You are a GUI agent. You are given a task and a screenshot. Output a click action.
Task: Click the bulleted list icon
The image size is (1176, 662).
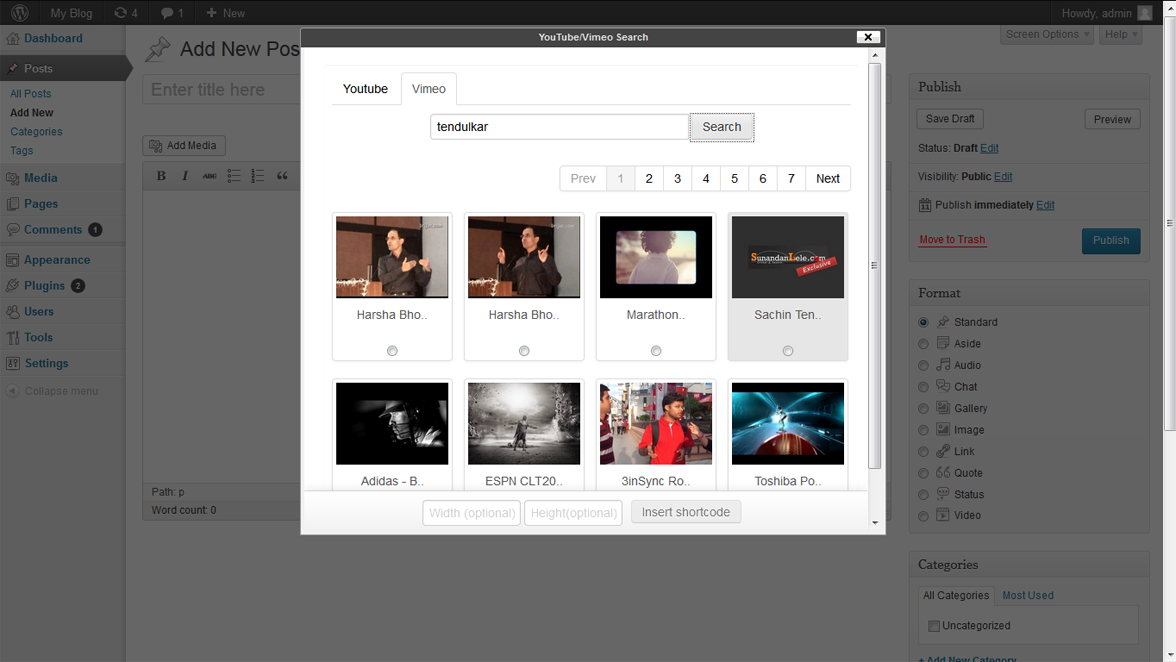click(233, 176)
